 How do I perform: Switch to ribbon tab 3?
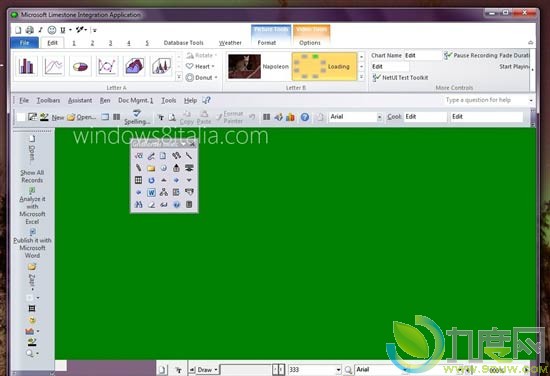click(110, 43)
